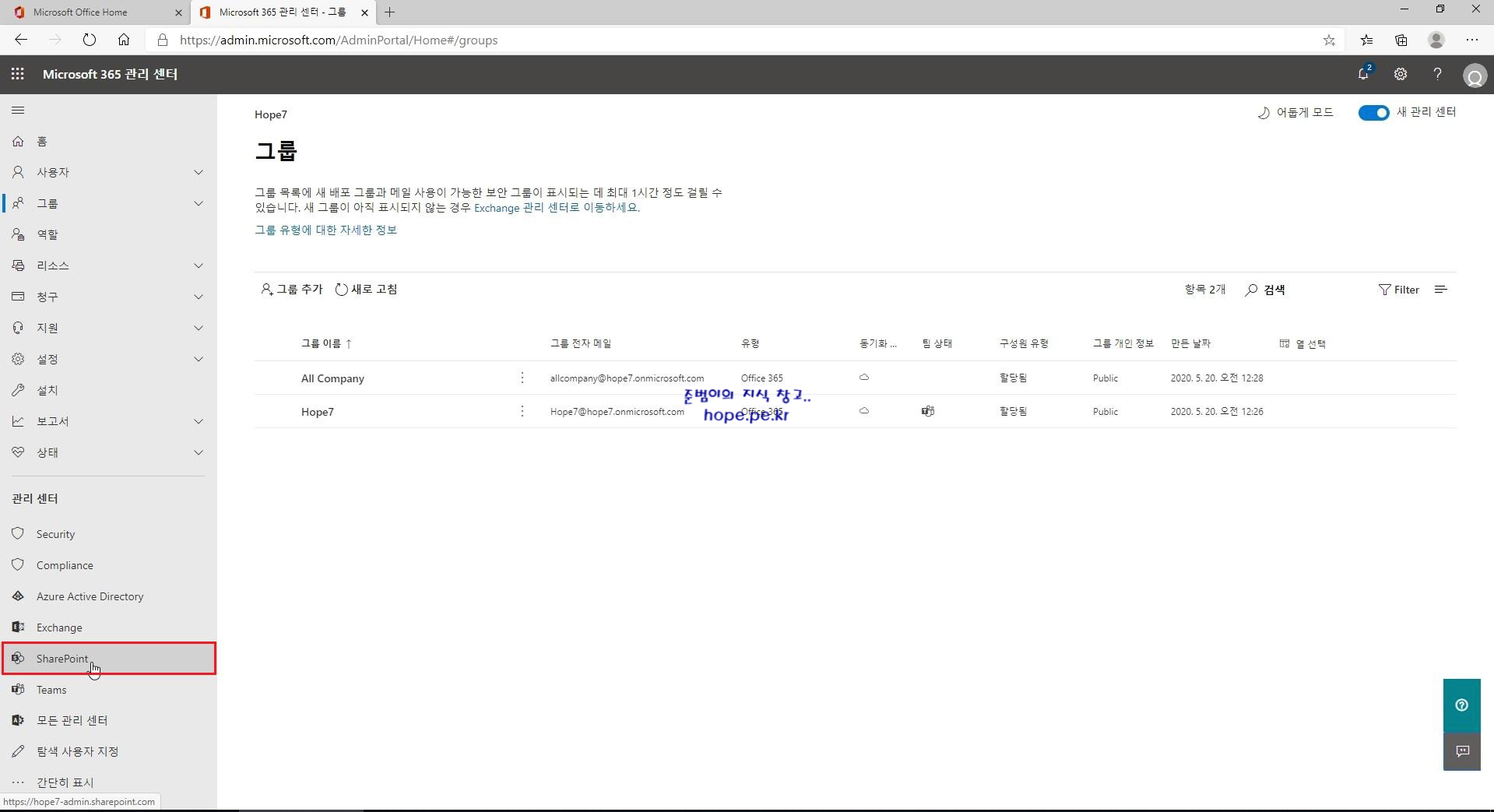1494x812 pixels.
Task: Open Teams admin center
Action: tap(108, 690)
